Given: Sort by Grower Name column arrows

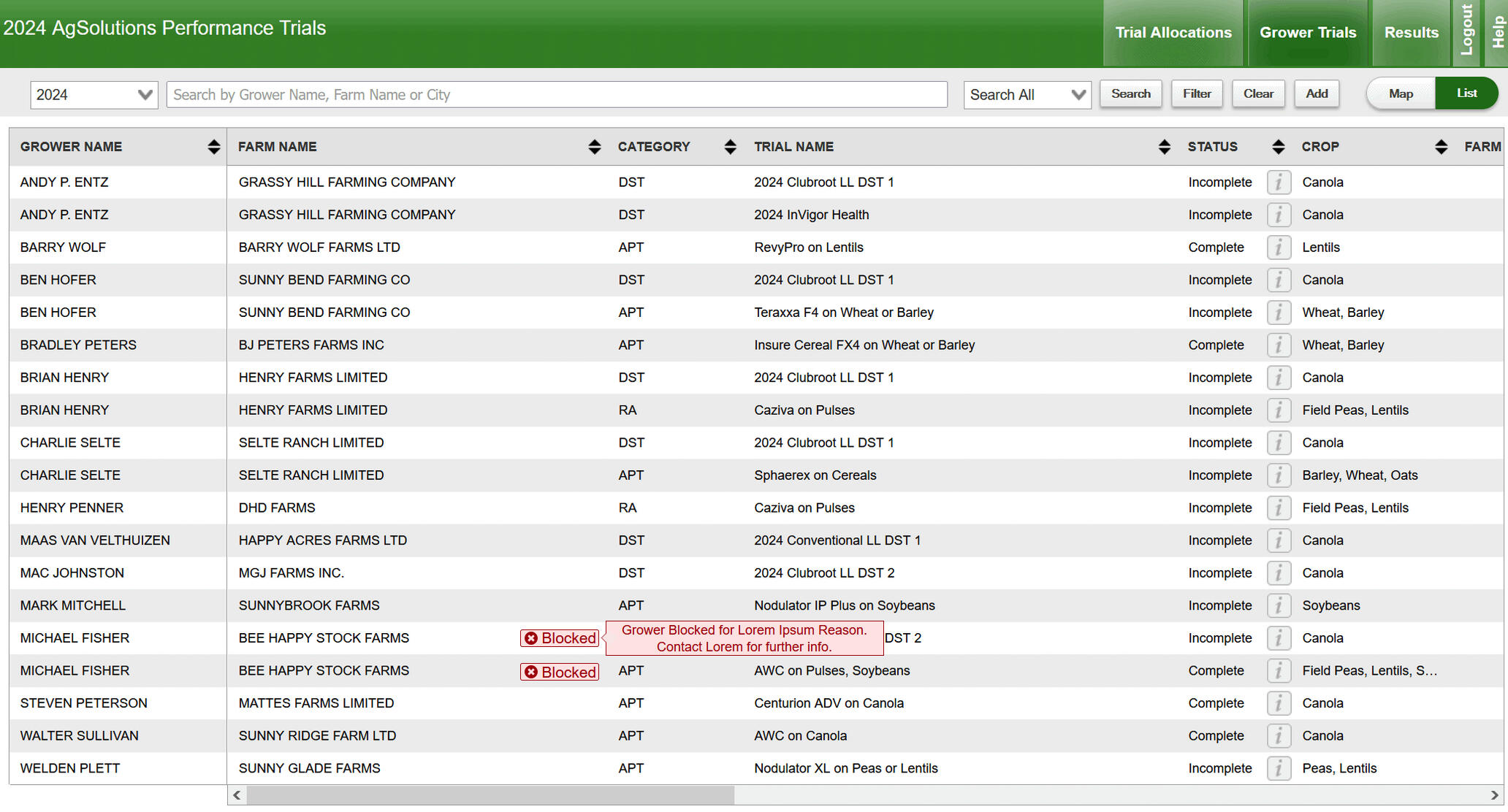Looking at the screenshot, I should click(x=213, y=147).
